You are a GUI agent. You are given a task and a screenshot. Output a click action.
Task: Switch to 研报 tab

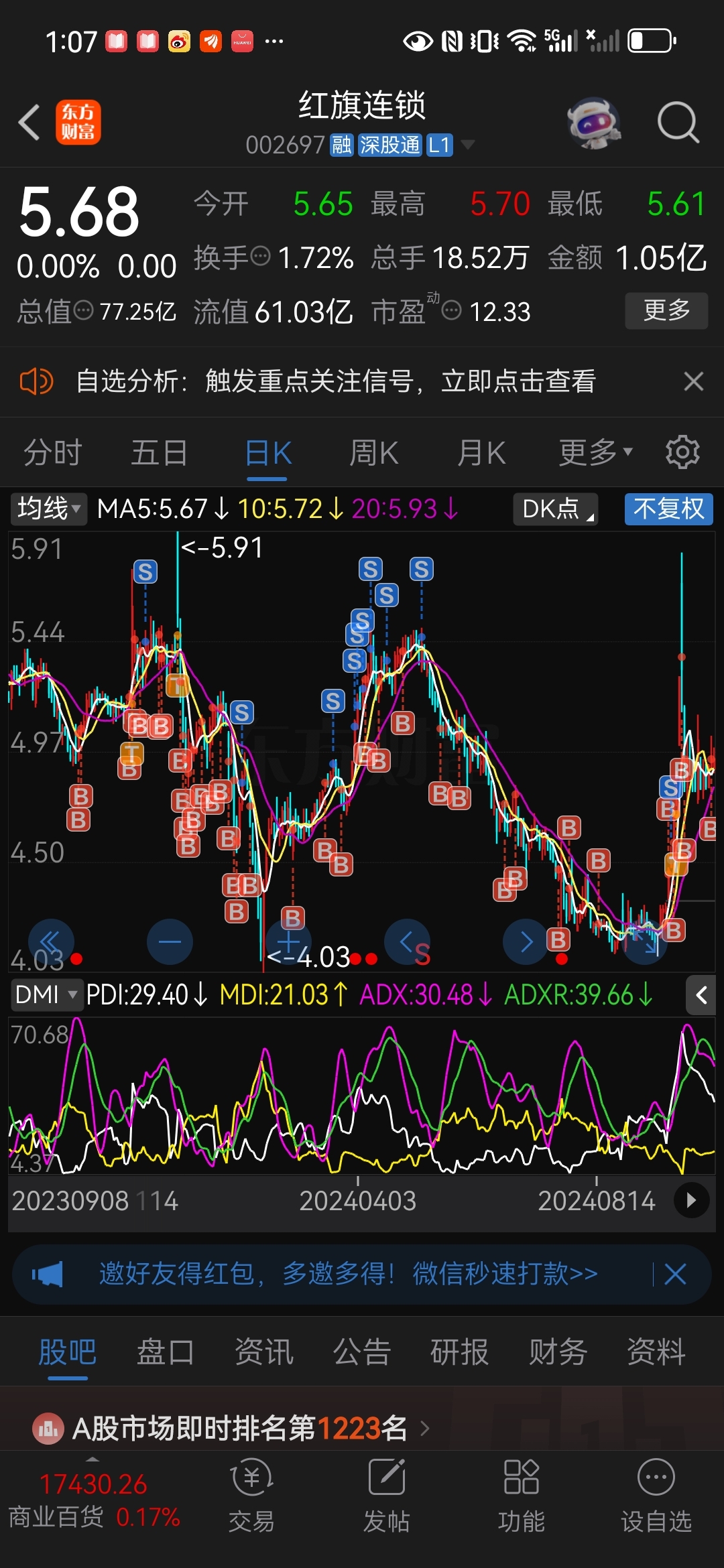point(460,1352)
